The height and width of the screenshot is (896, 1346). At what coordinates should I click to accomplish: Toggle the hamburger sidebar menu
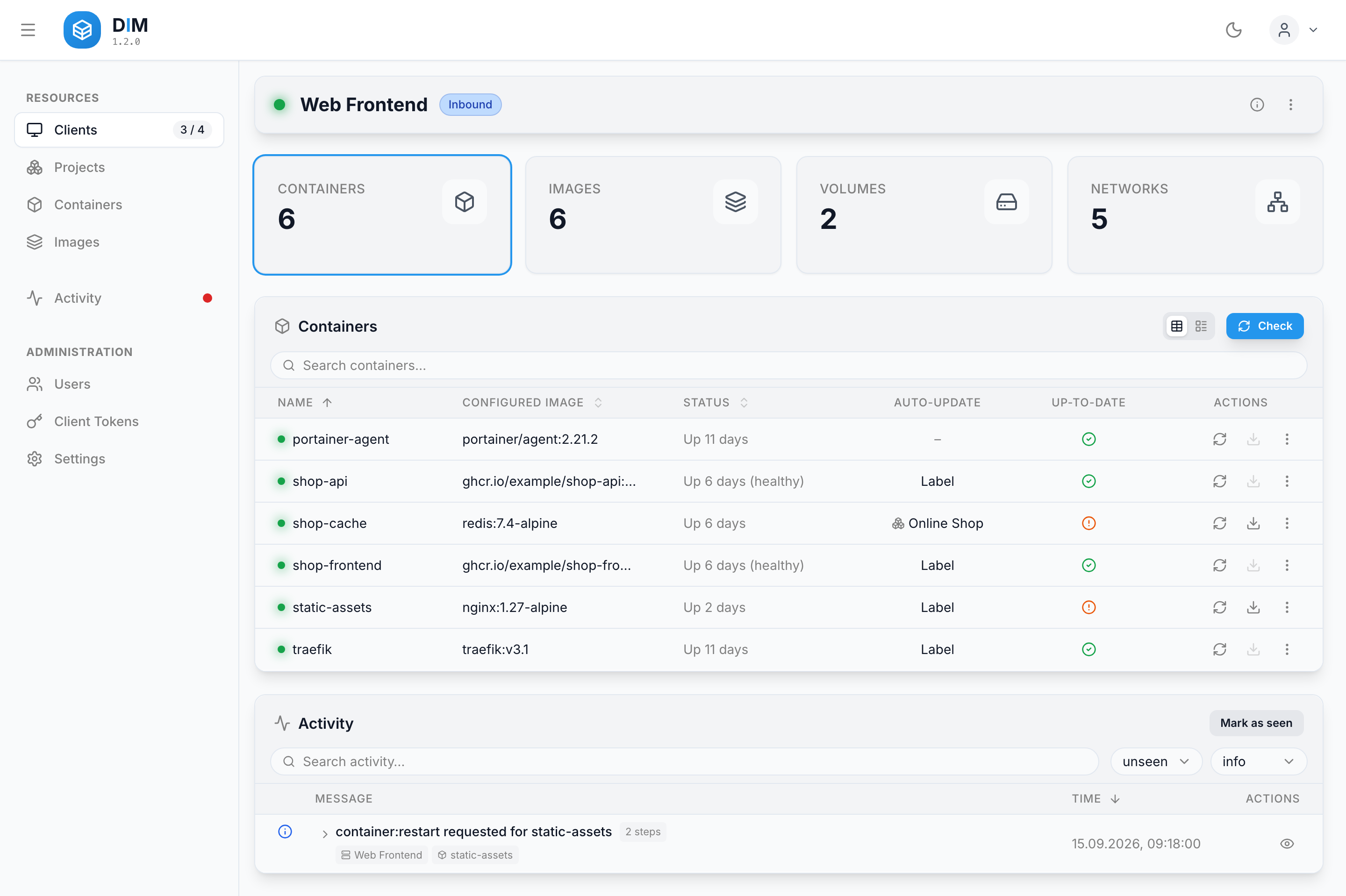28,30
